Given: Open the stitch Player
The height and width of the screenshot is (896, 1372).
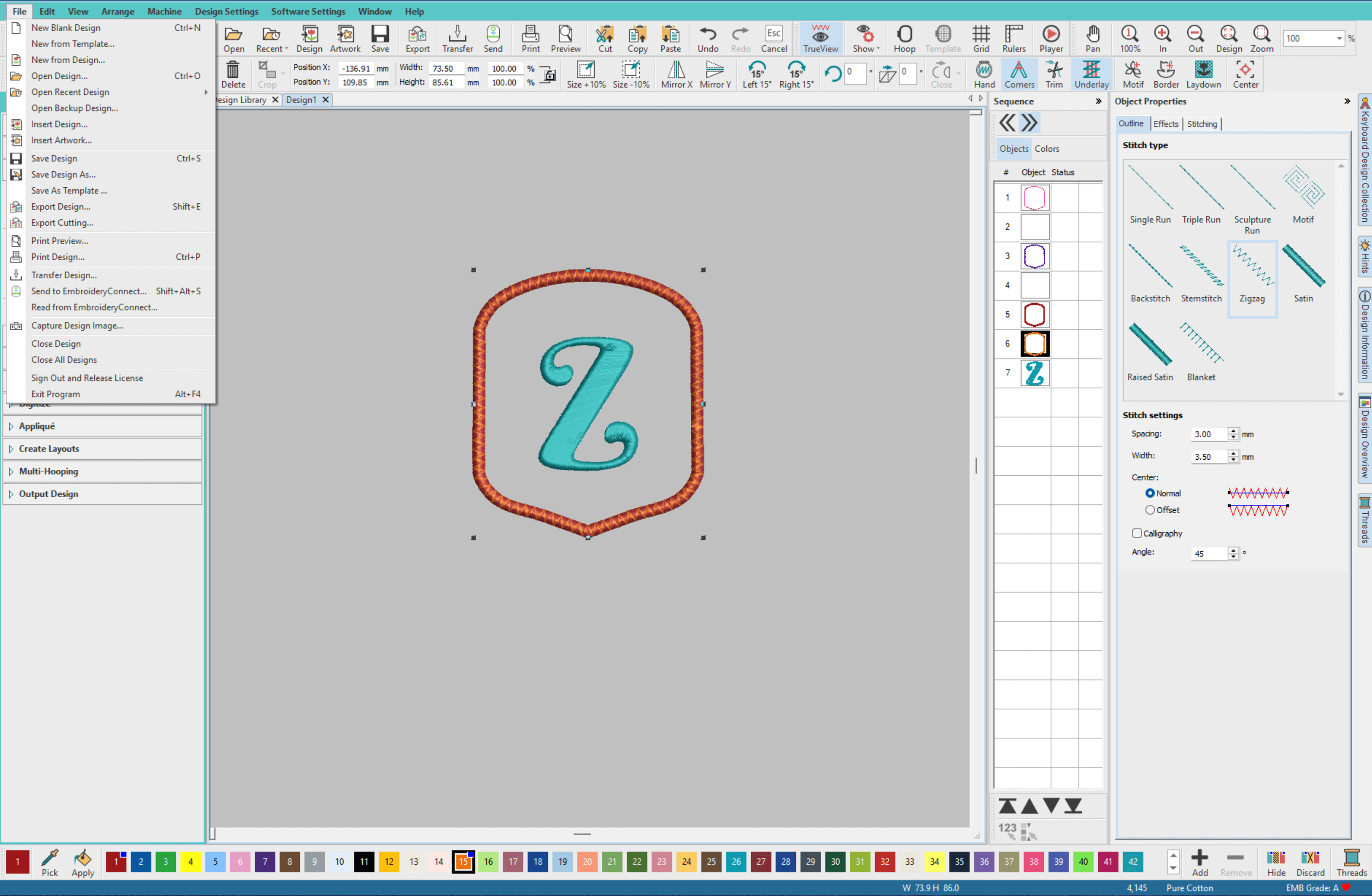Looking at the screenshot, I should (x=1050, y=38).
